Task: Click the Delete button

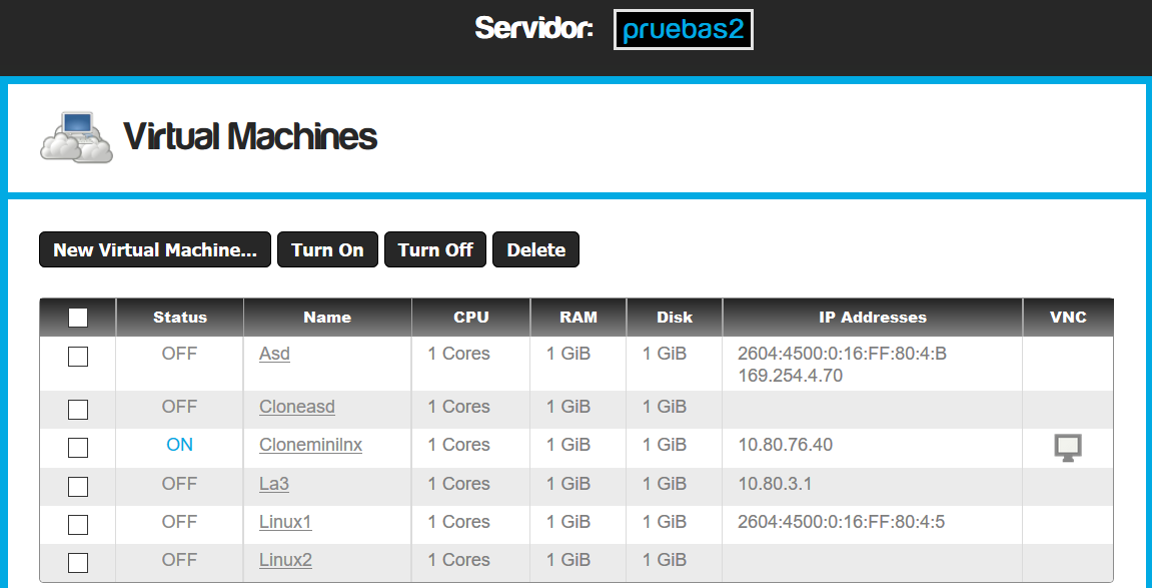Action: coord(536,250)
